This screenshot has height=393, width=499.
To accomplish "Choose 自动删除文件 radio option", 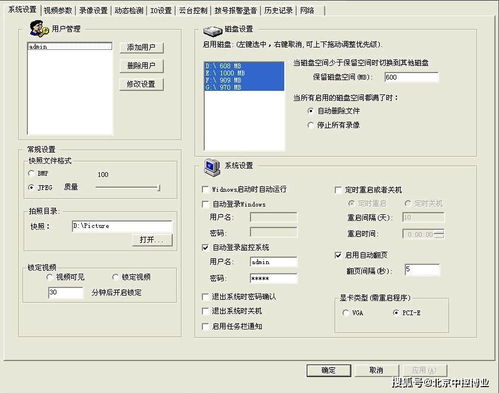I will click(310, 111).
